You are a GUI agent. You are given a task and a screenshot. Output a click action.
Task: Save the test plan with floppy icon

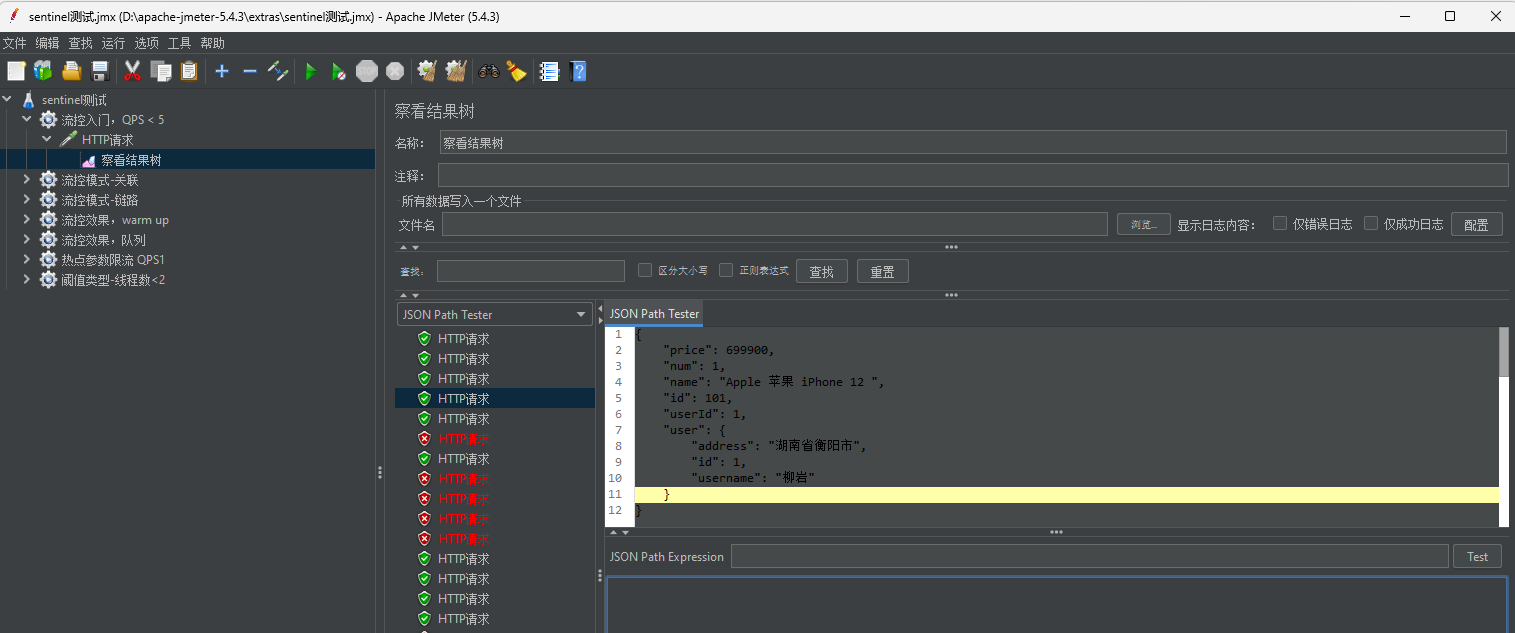[x=100, y=71]
